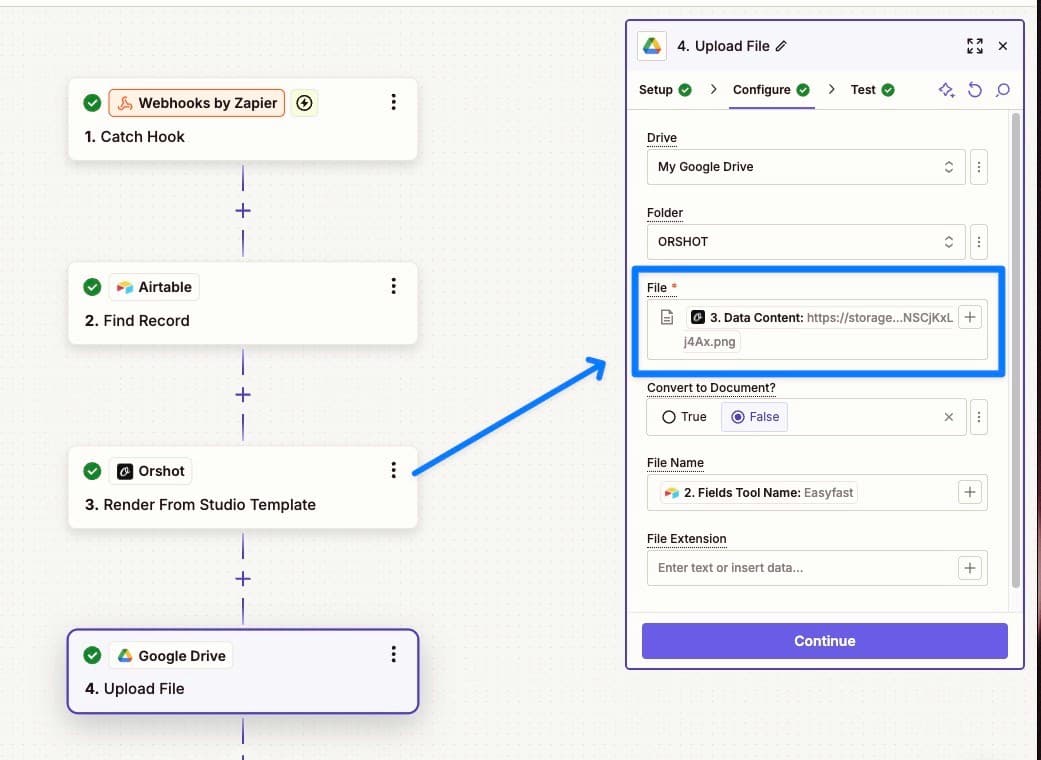The width and height of the screenshot is (1041, 760).
Task: Open the Drive dropdown showing My Google Drive
Action: (806, 167)
